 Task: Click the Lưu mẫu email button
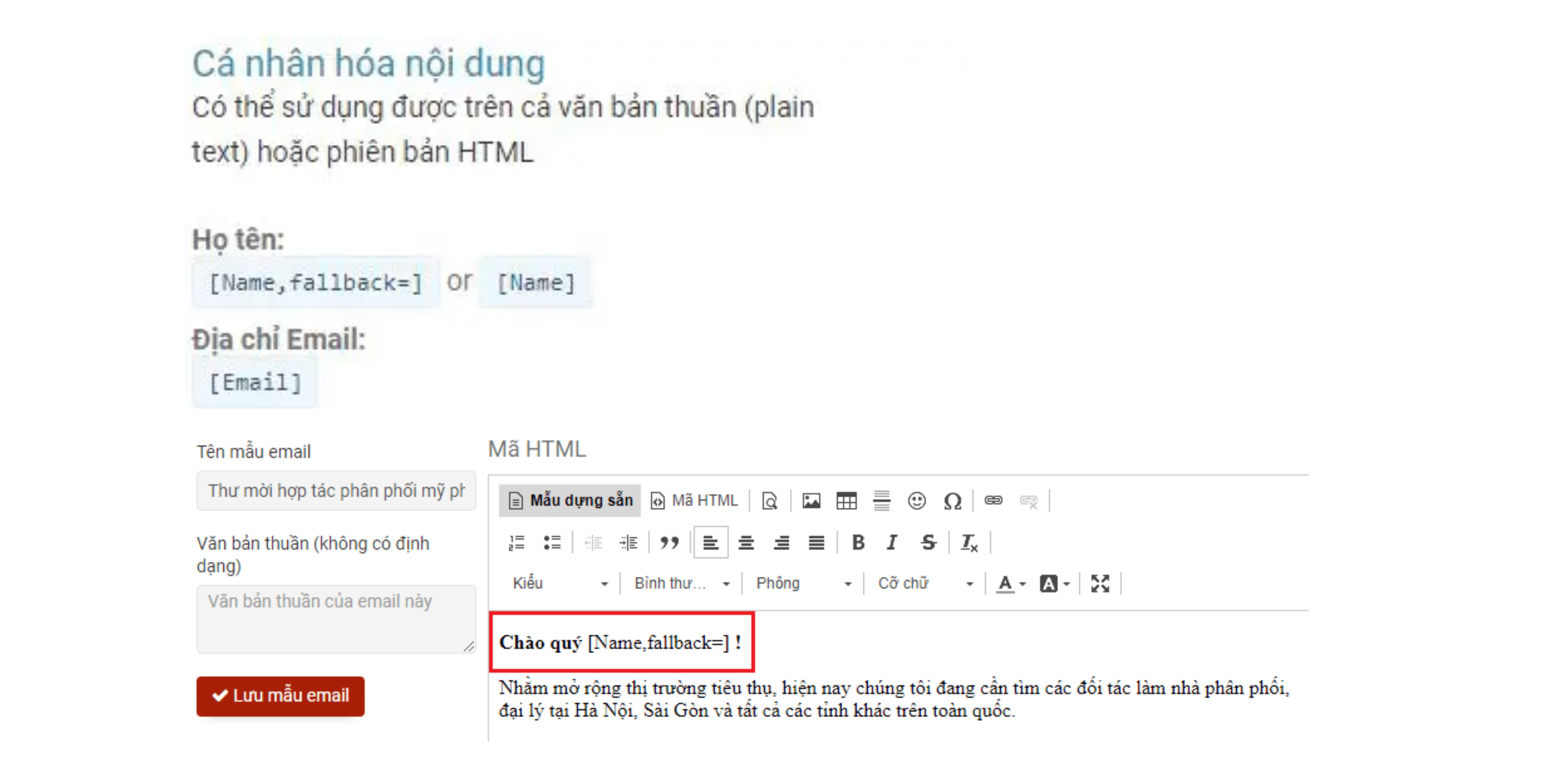[281, 696]
